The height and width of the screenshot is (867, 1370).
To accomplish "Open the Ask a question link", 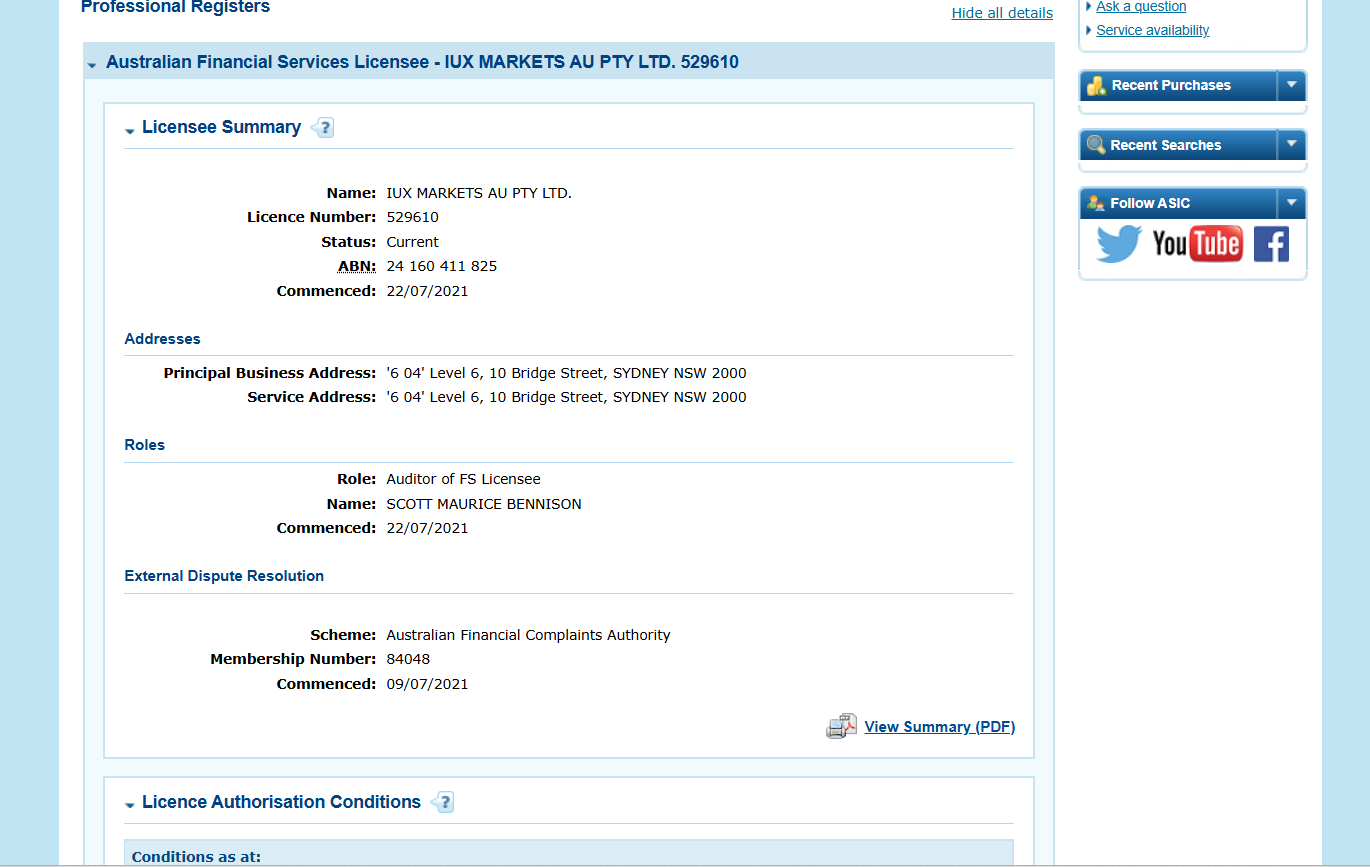I will click(x=1141, y=6).
